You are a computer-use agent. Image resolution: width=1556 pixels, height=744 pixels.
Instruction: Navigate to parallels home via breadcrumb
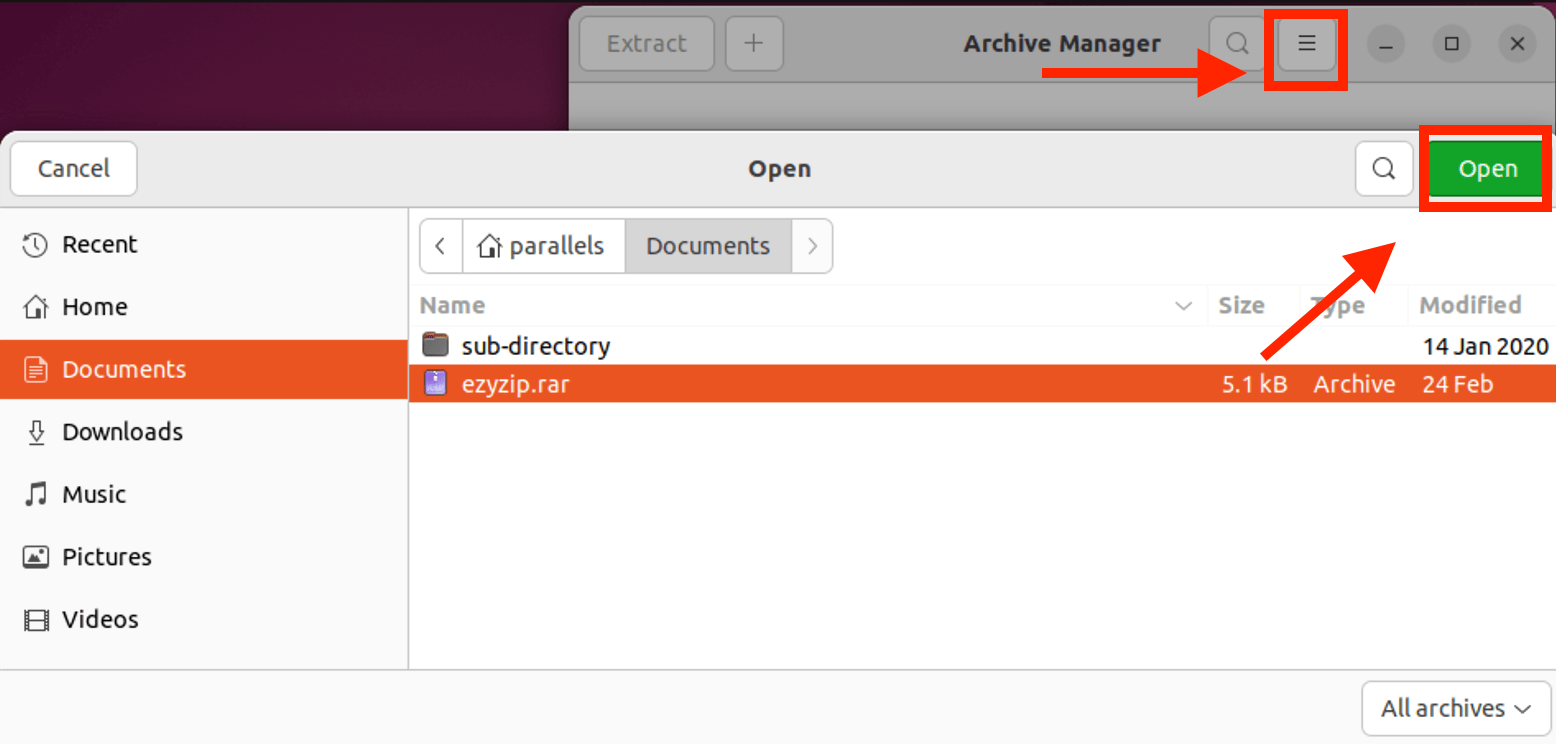[x=544, y=246]
